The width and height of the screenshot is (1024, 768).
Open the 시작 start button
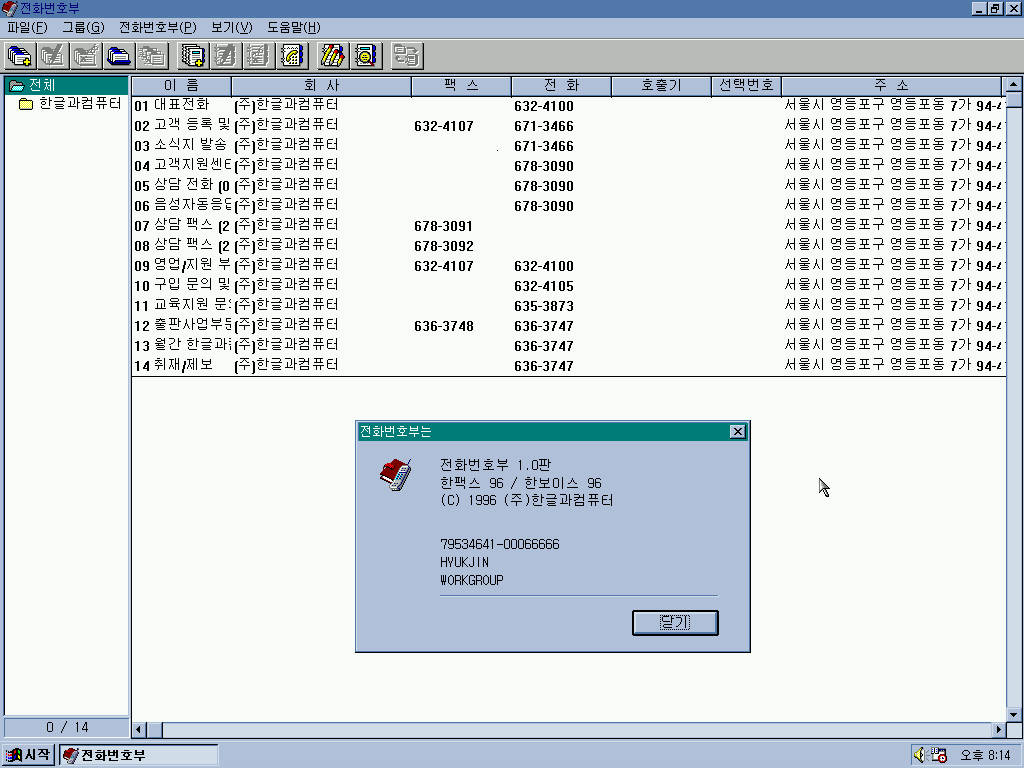27,756
